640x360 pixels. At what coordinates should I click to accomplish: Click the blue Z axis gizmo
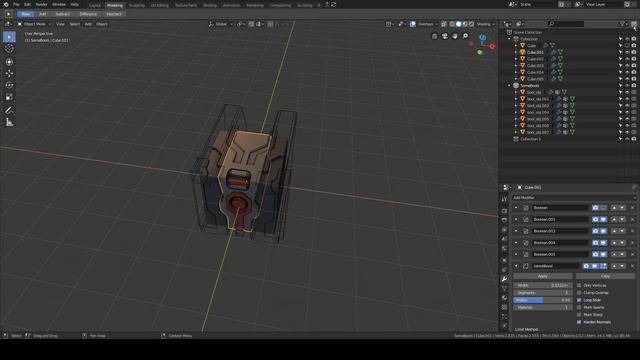coord(482,38)
